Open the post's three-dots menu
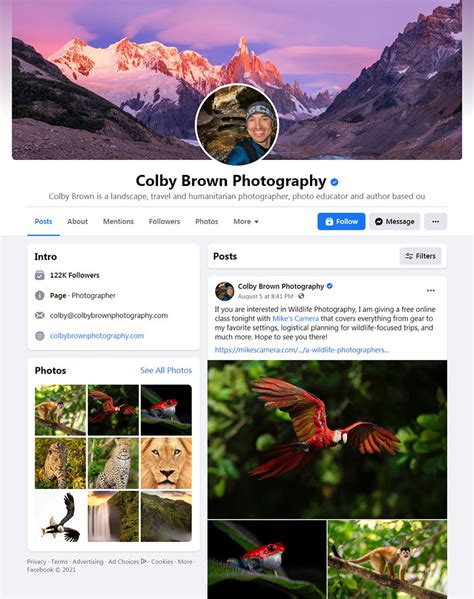This screenshot has width=474, height=599. pos(431,291)
